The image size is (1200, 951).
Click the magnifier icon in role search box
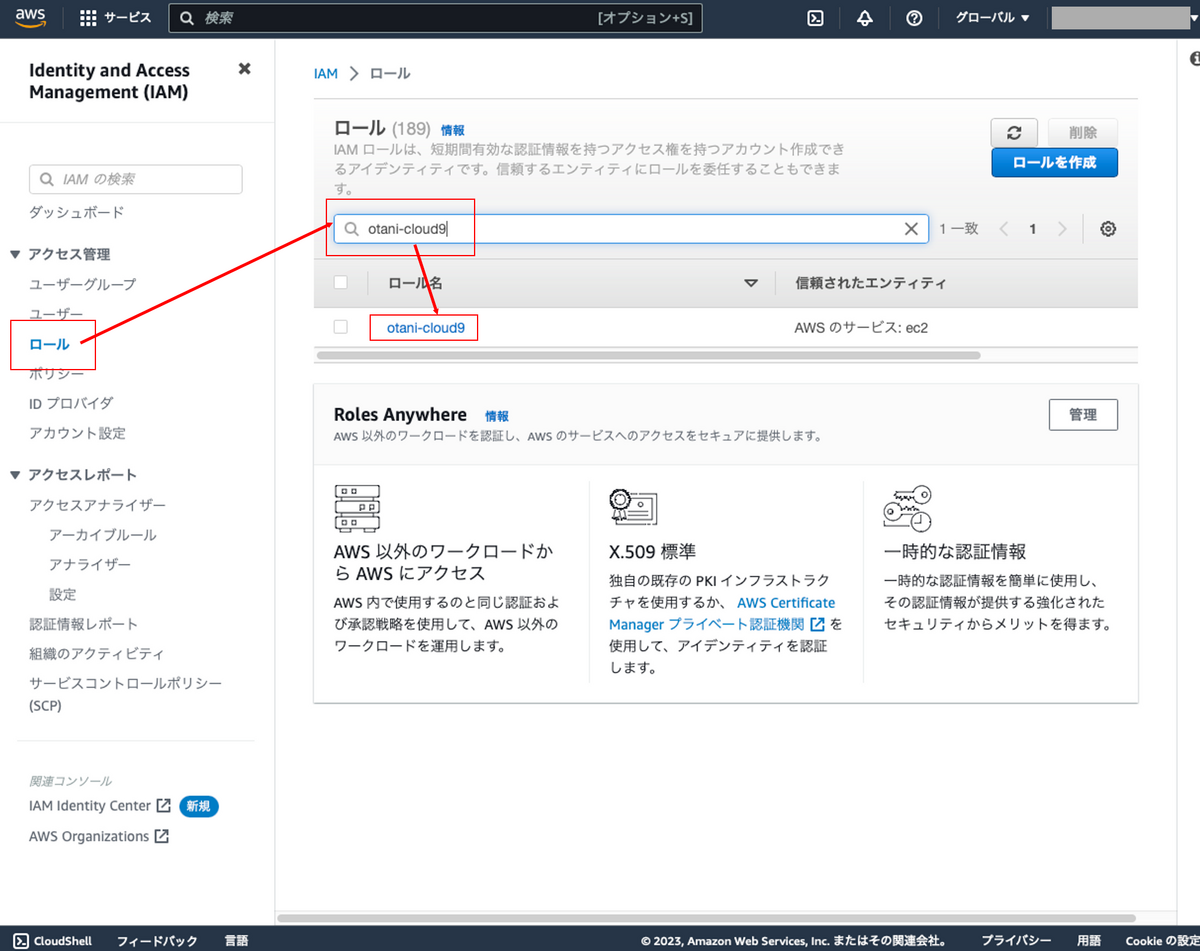[351, 229]
